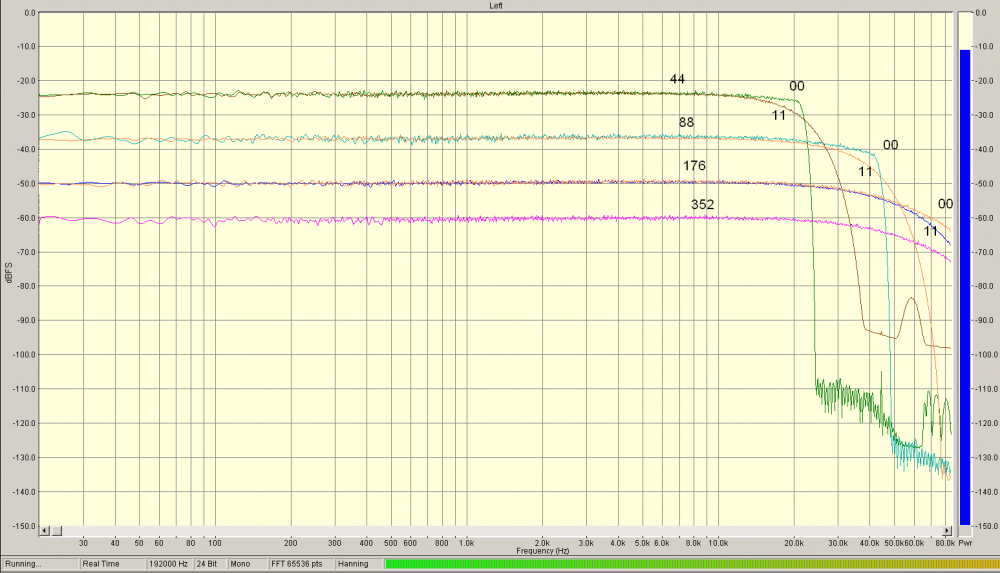Click the 'Running...' status bar field
Viewport: 1000px width, 573px height.
point(40,564)
